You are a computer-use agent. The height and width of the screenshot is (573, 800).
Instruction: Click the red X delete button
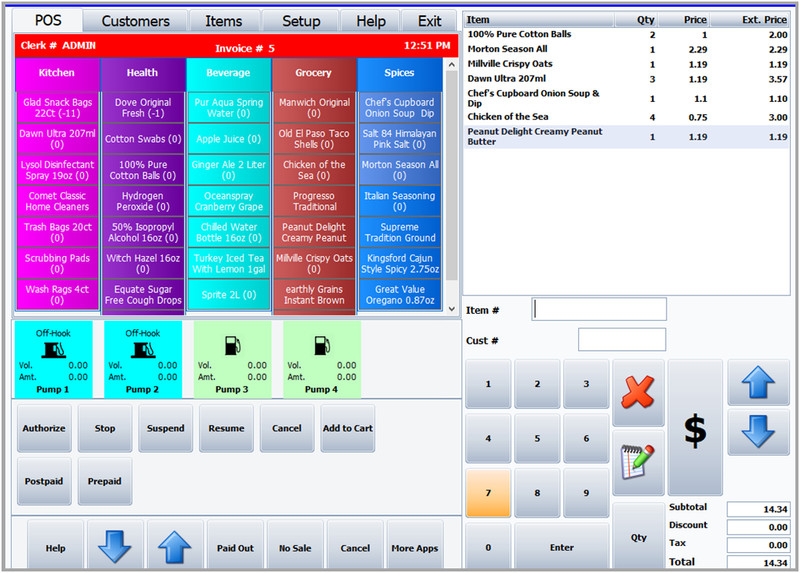(638, 392)
